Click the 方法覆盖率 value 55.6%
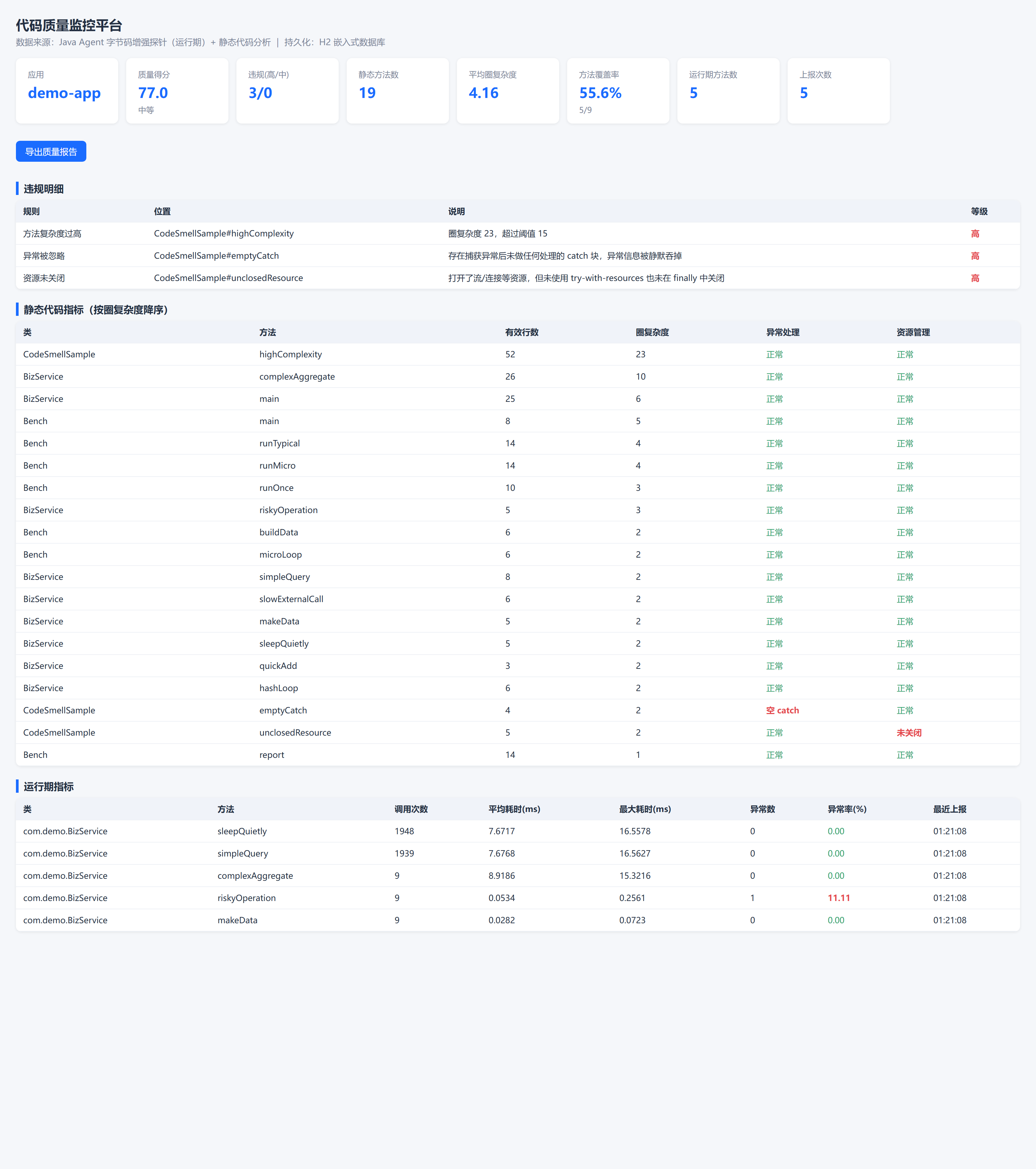The image size is (1036, 1169). (x=600, y=93)
